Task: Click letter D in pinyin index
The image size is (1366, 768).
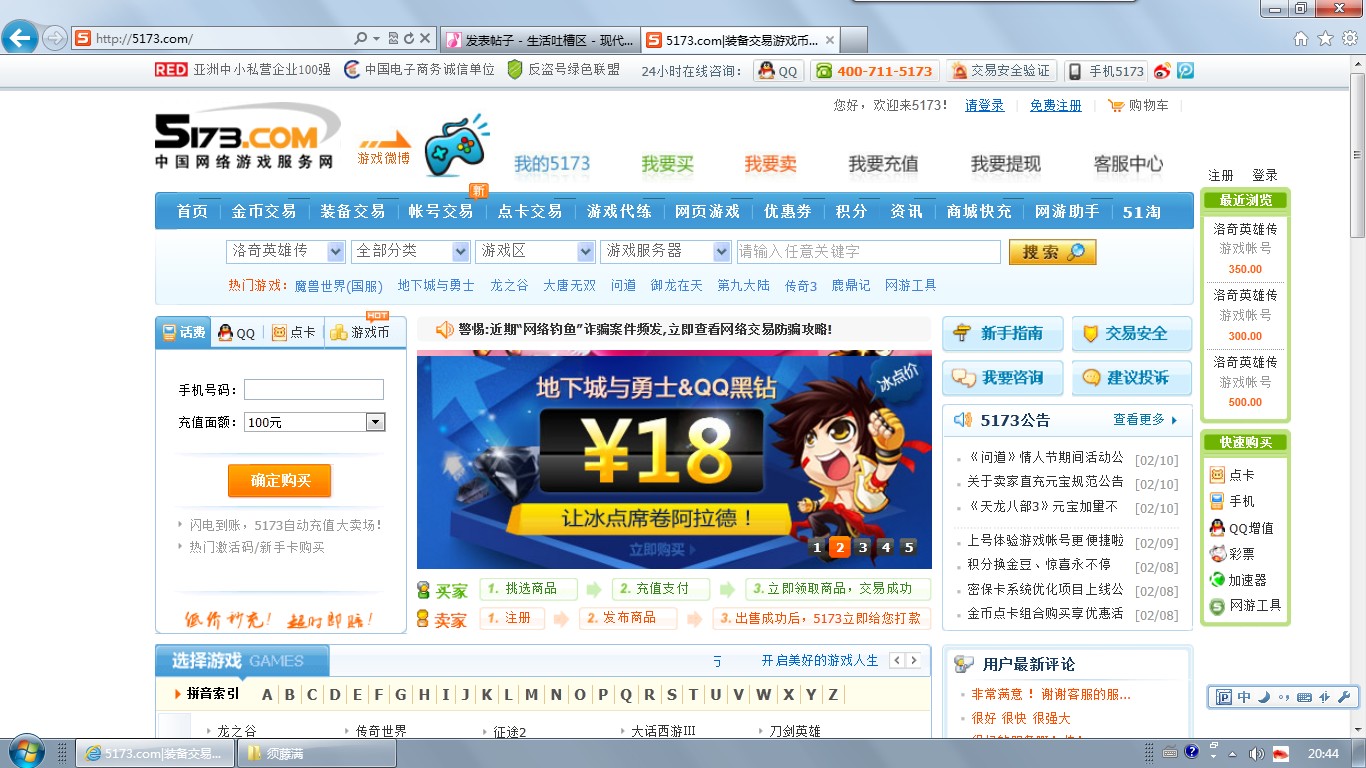Action: tap(334, 695)
